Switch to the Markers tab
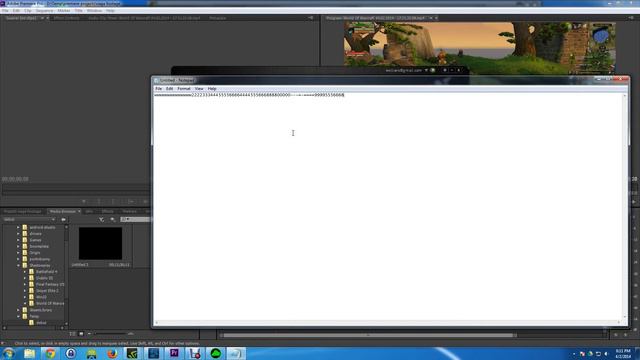The width and height of the screenshot is (640, 360). coord(130,211)
